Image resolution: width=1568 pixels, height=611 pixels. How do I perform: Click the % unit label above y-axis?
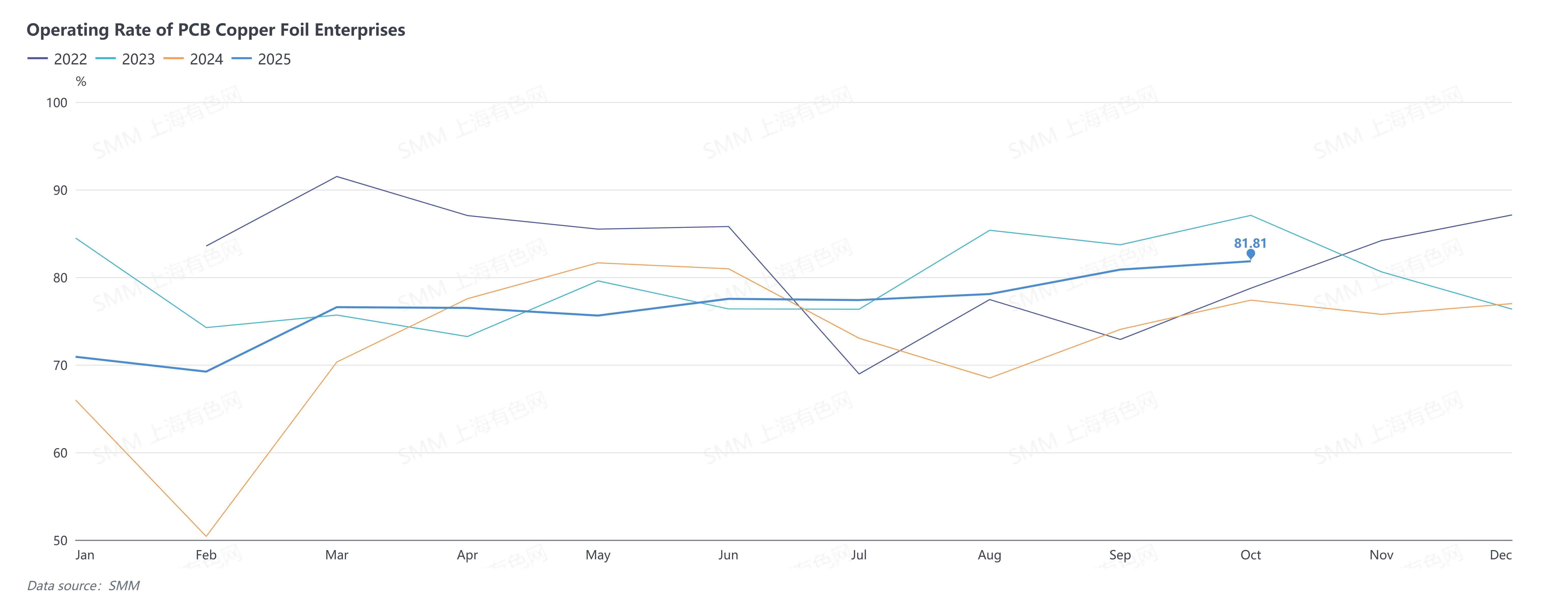pos(81,82)
